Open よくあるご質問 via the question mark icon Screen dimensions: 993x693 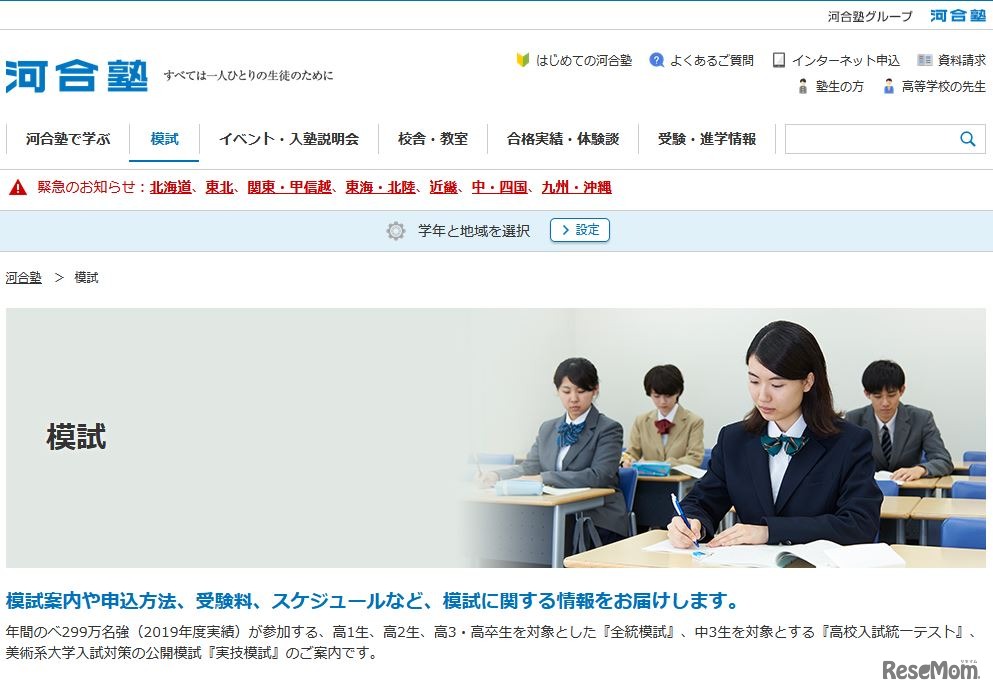pyautogui.click(x=657, y=60)
